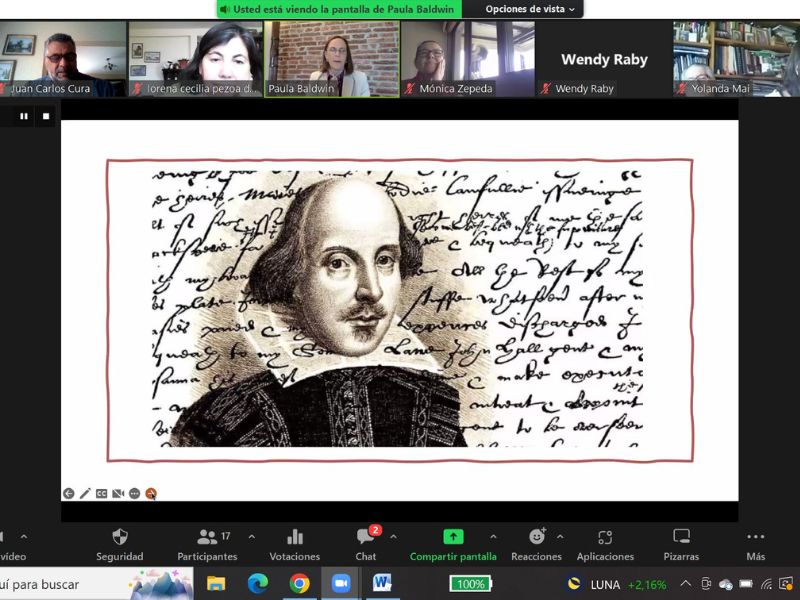The width and height of the screenshot is (800, 600).
Task: Click the green screen-share notification banner
Action: 340,9
